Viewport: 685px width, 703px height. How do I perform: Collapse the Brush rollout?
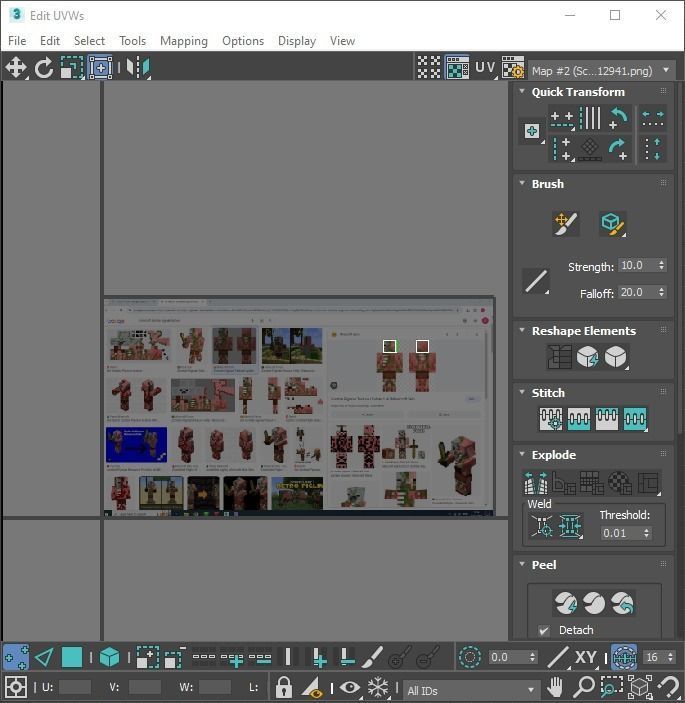pyautogui.click(x=522, y=183)
